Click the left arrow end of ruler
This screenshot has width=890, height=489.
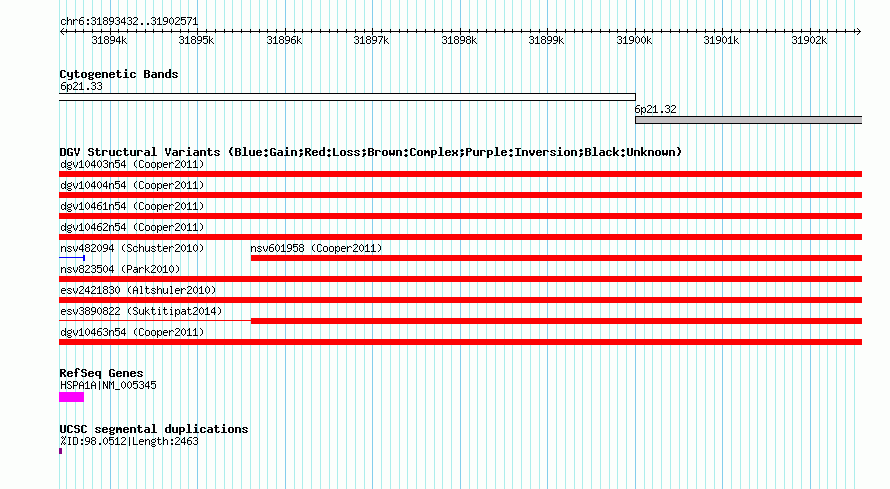click(x=62, y=32)
